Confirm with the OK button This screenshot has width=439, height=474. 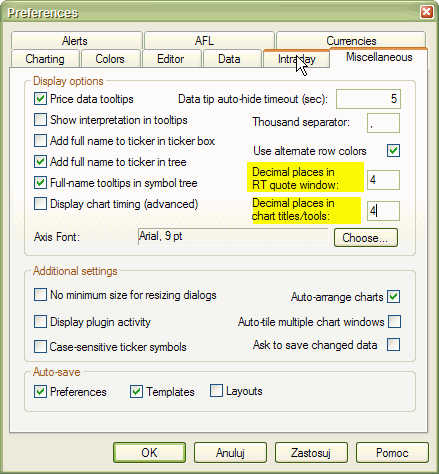(x=149, y=452)
